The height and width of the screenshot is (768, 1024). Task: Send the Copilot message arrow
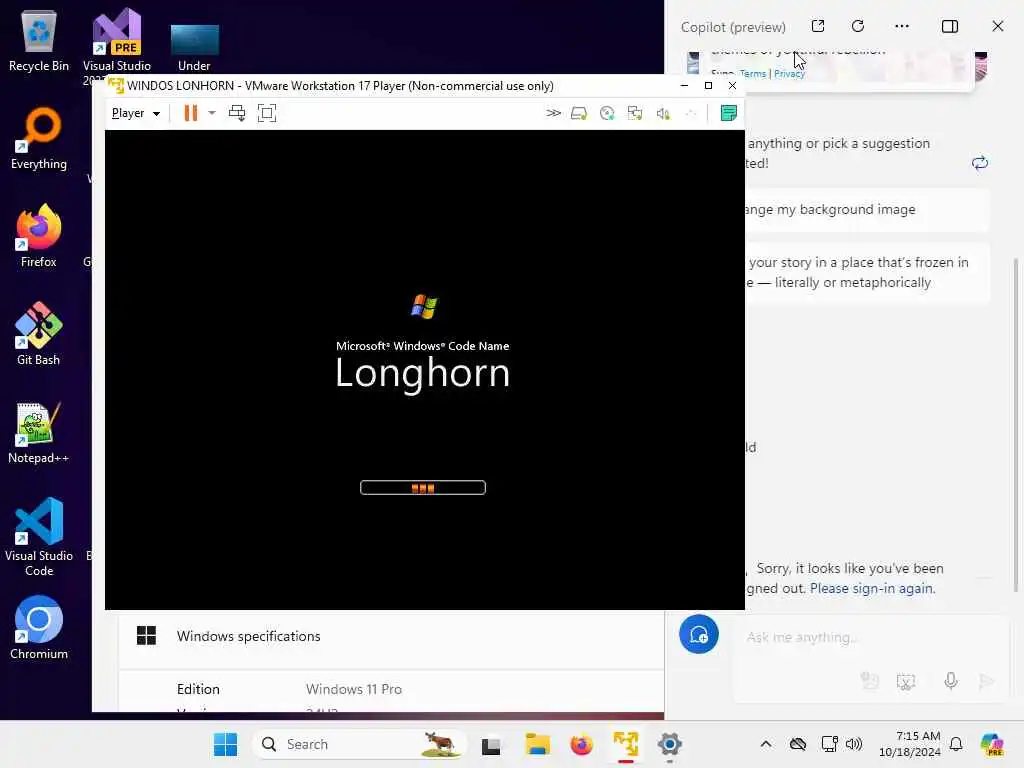pyautogui.click(x=987, y=681)
